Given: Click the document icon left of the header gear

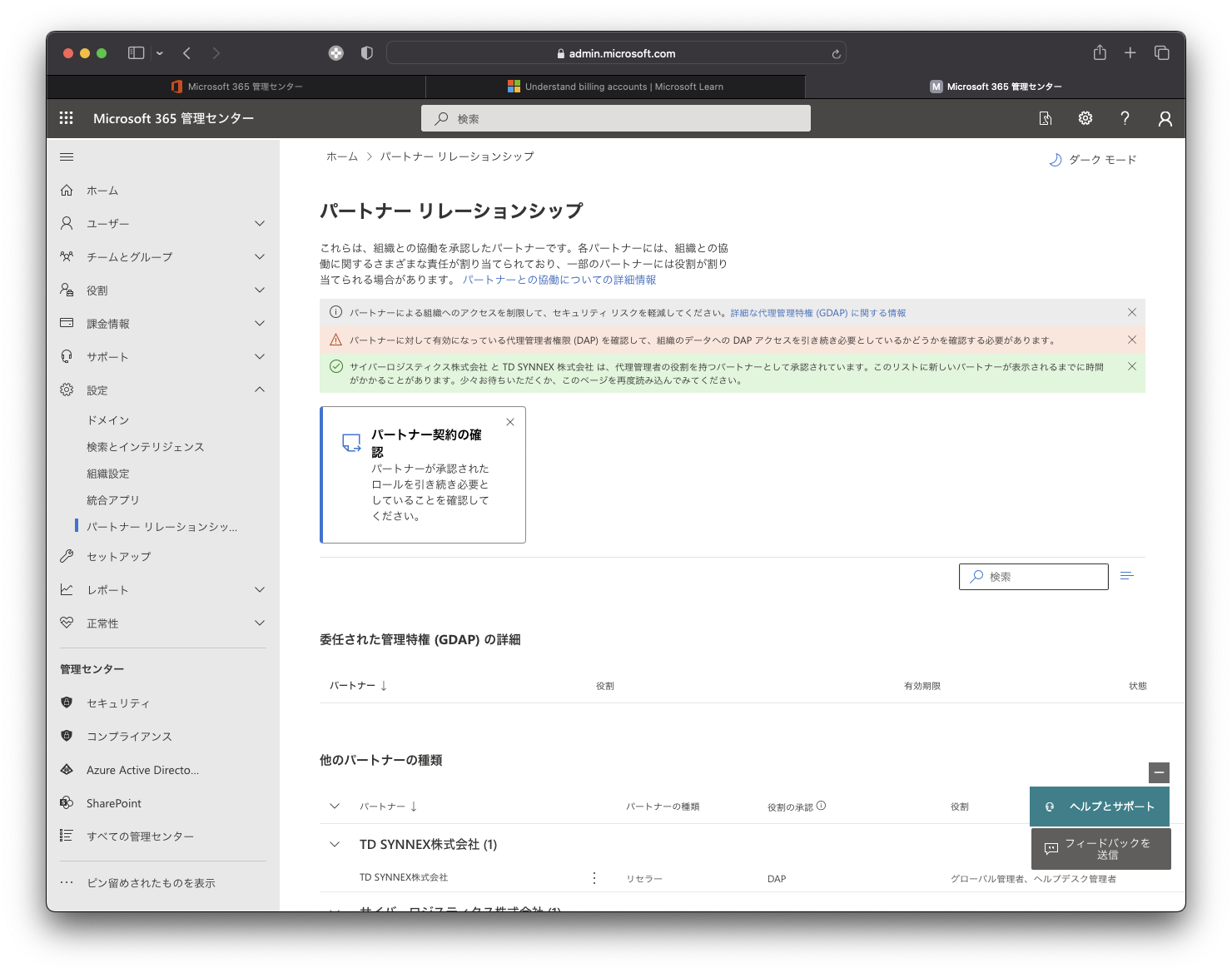Looking at the screenshot, I should (1046, 118).
